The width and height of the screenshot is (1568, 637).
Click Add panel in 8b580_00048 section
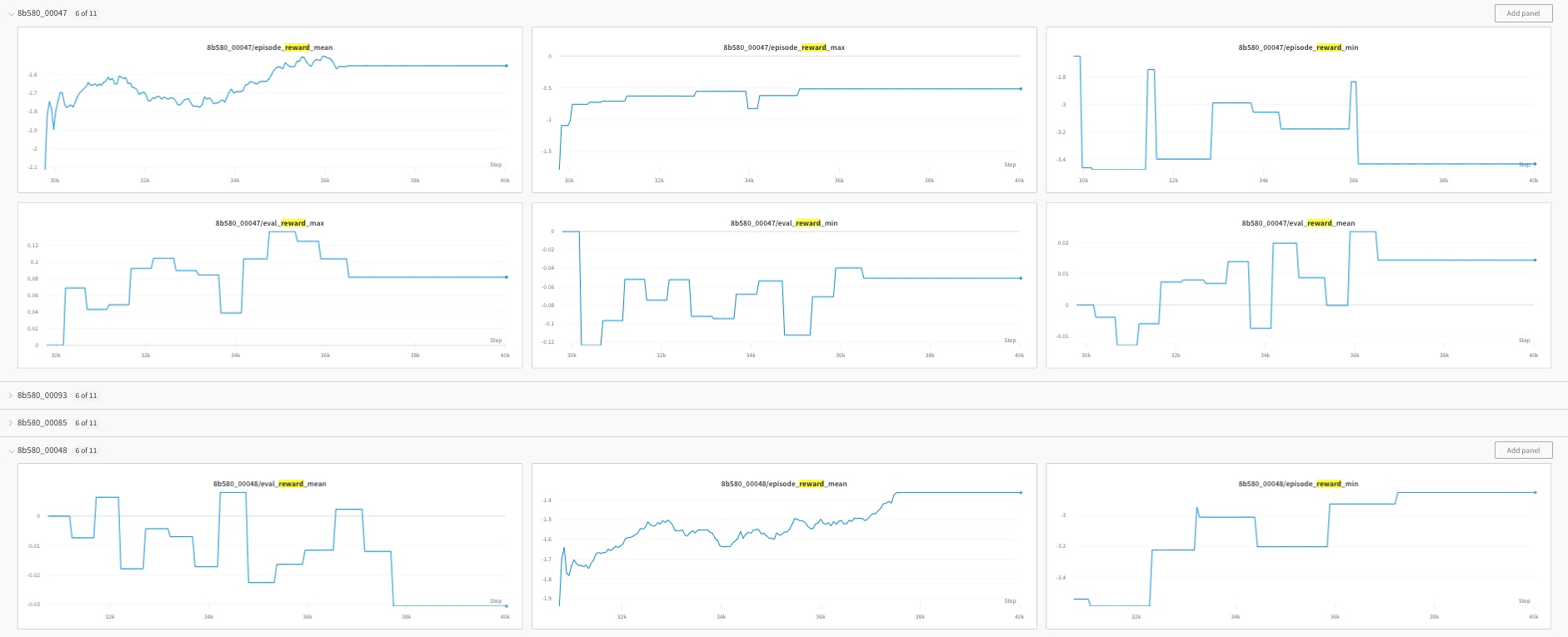pyautogui.click(x=1522, y=450)
